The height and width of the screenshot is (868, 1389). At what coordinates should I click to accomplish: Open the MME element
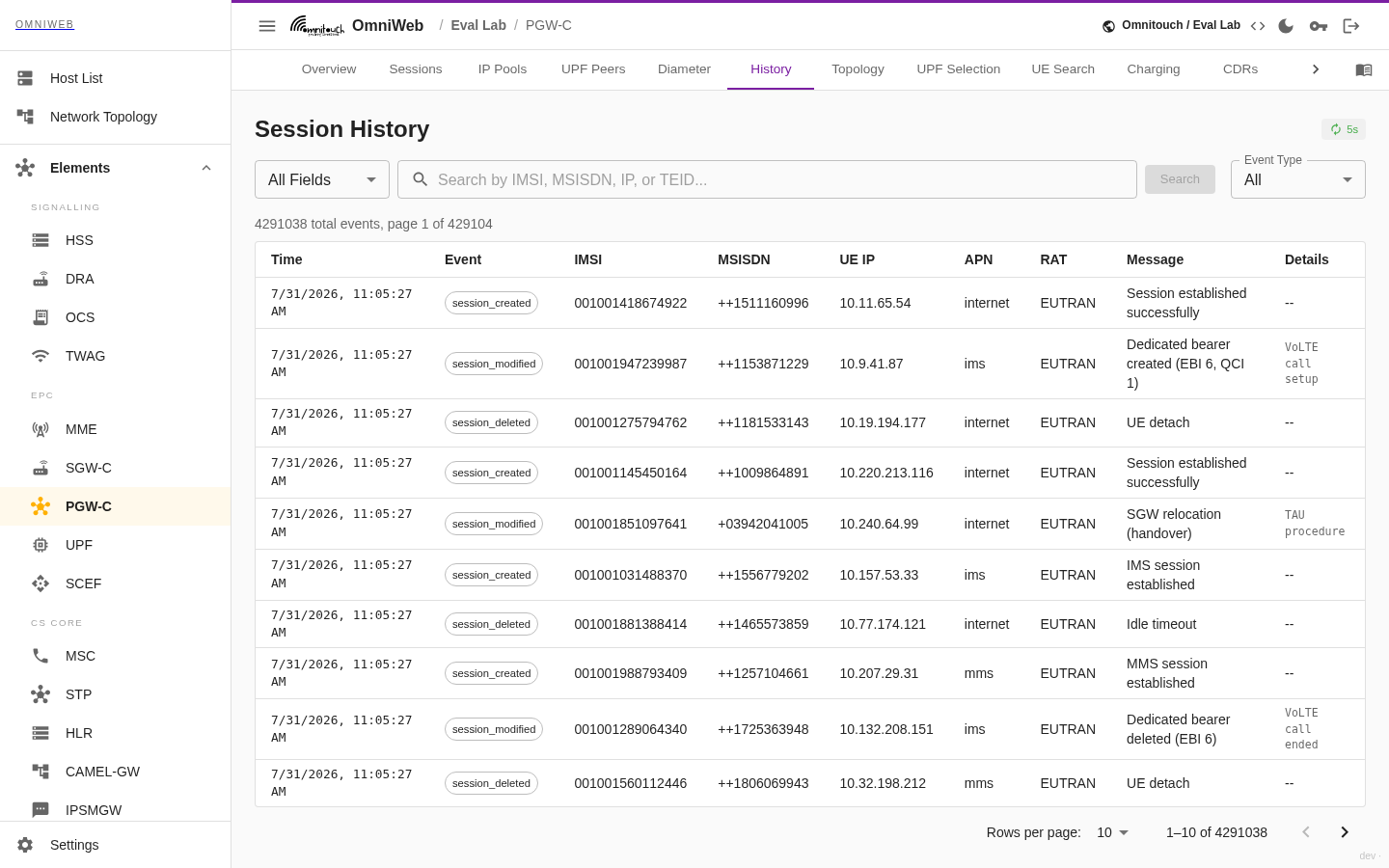click(116, 429)
